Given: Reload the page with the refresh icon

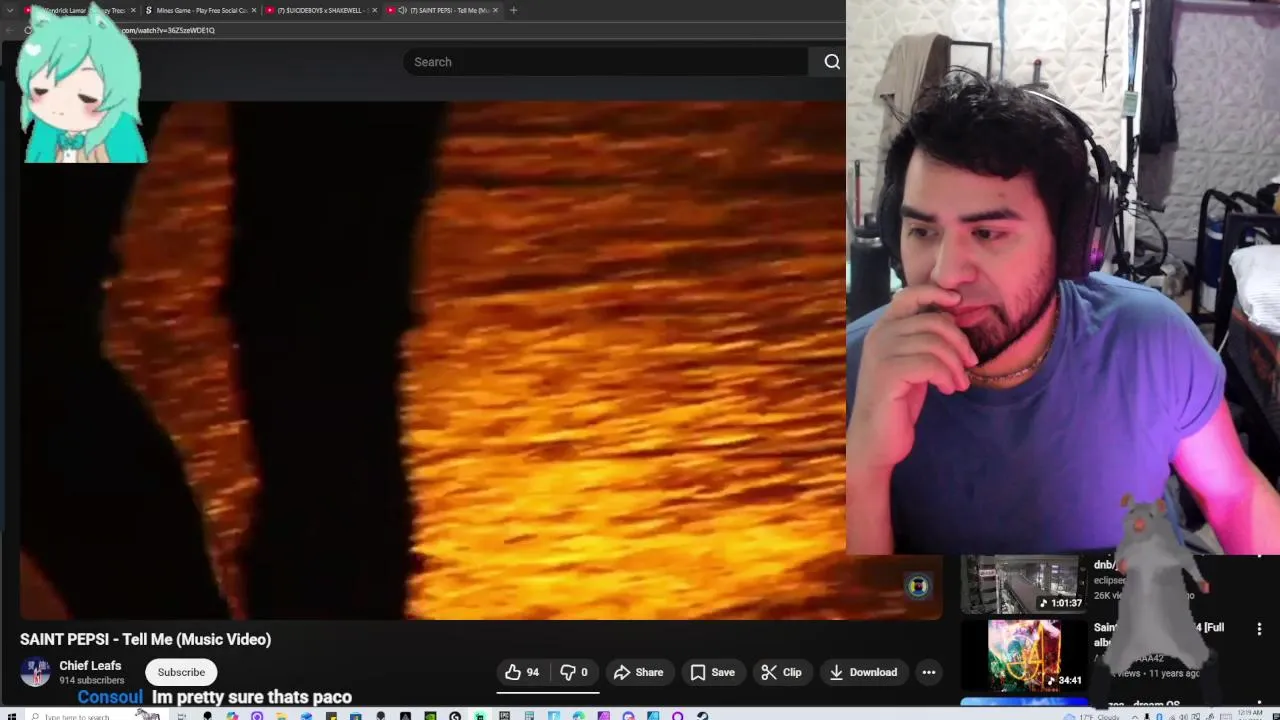Looking at the screenshot, I should 27,30.
